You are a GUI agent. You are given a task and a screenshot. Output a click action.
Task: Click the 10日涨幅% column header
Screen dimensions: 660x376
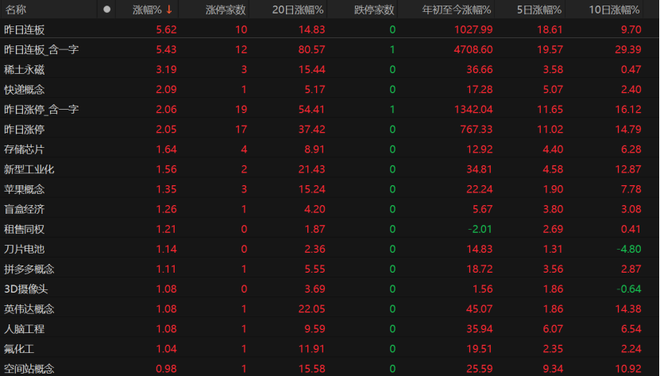(x=614, y=10)
